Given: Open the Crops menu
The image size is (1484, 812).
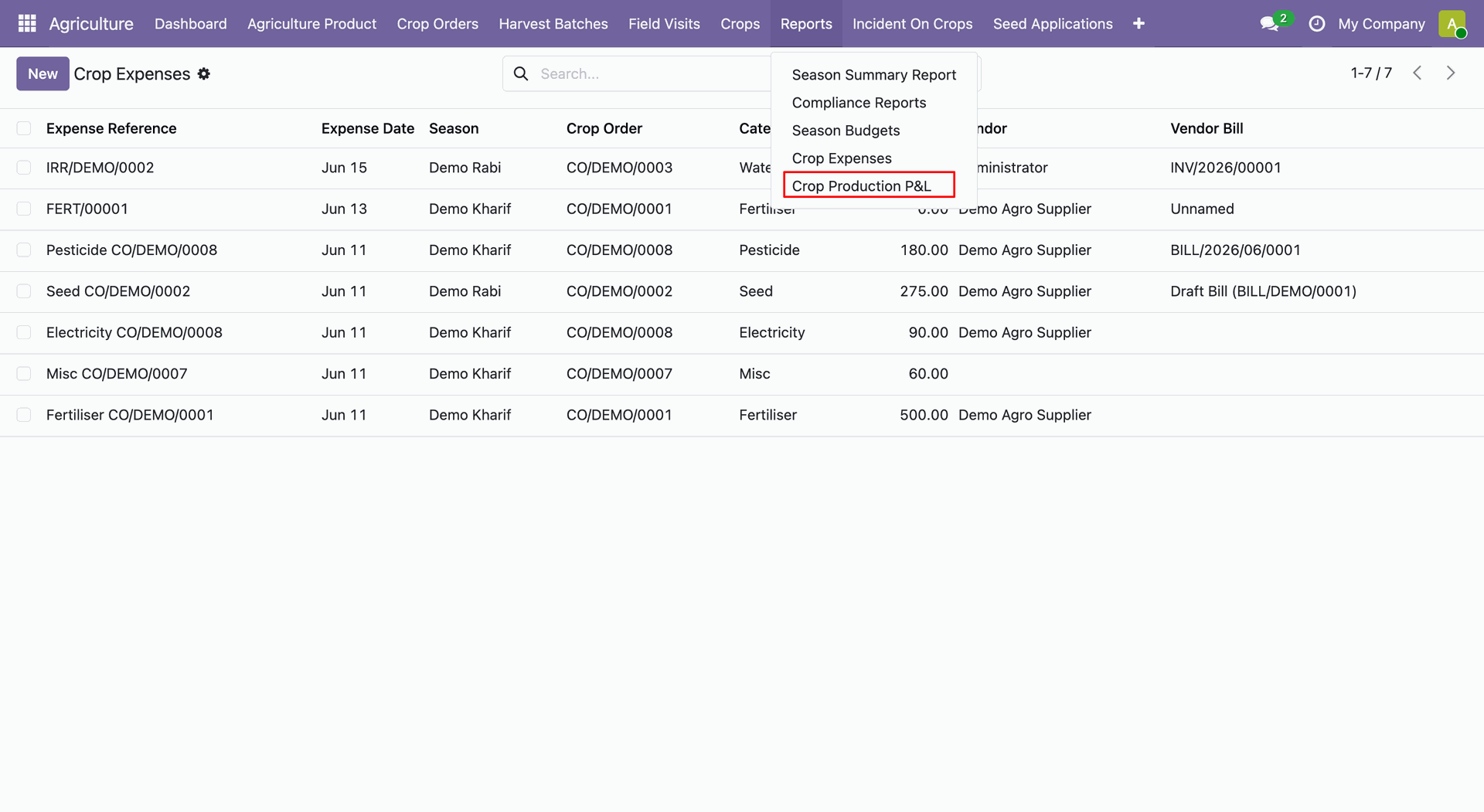Looking at the screenshot, I should [x=740, y=24].
